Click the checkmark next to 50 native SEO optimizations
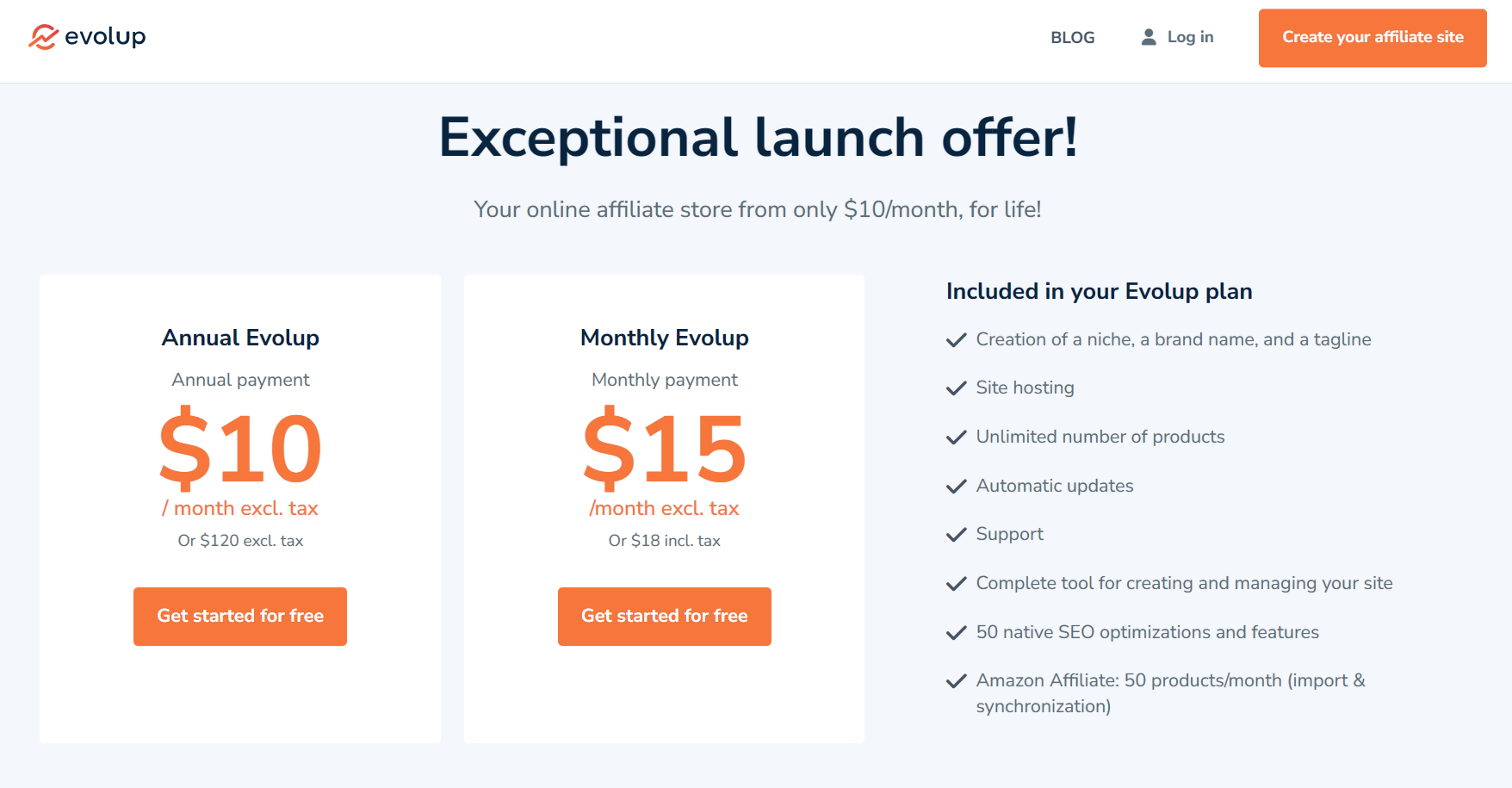The image size is (1512, 788). [956, 633]
